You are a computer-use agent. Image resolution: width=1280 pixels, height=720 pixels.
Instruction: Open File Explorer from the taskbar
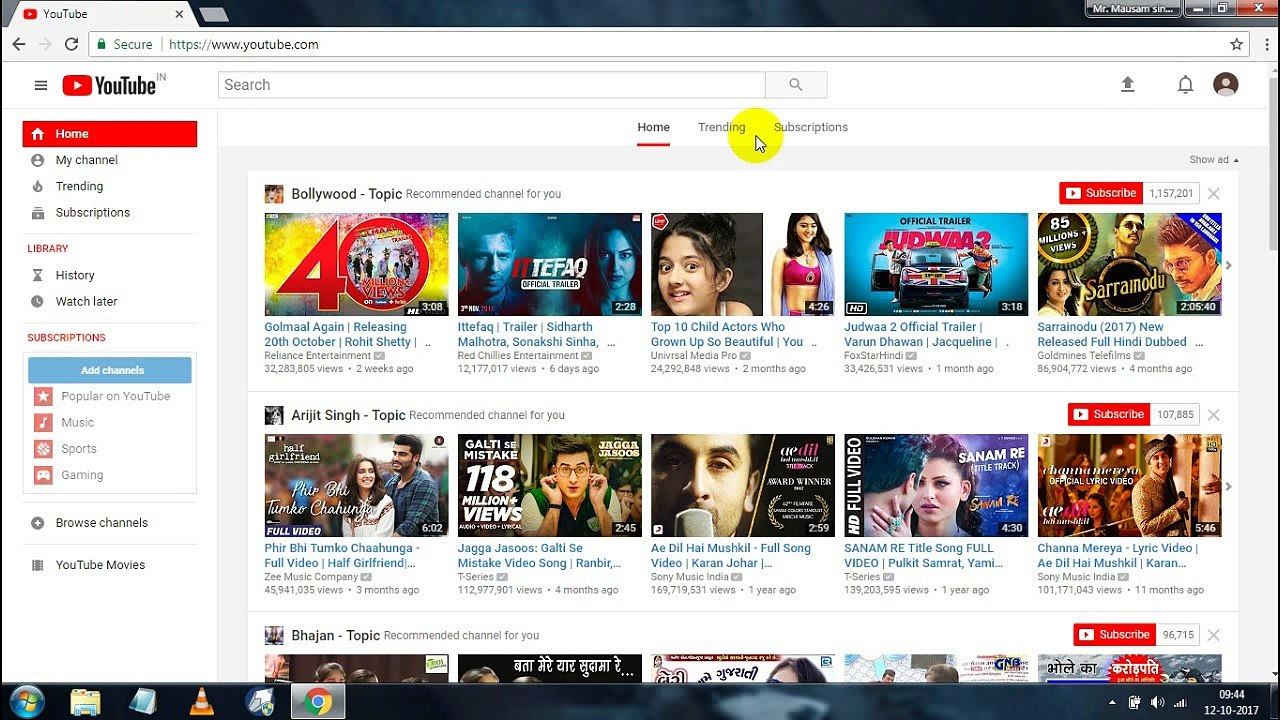pos(86,702)
